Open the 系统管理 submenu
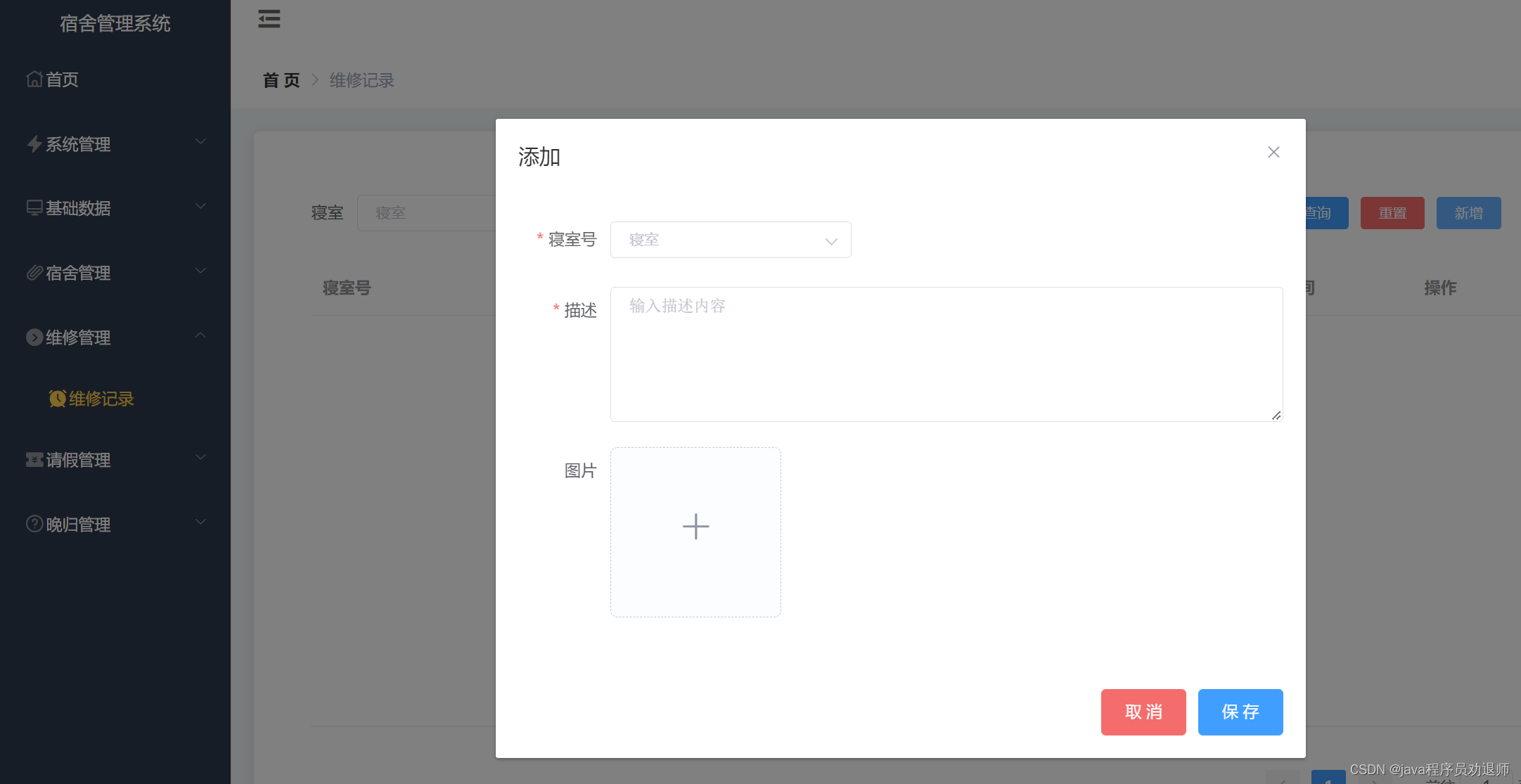Screen dimensions: 1521x784 click(x=77, y=144)
